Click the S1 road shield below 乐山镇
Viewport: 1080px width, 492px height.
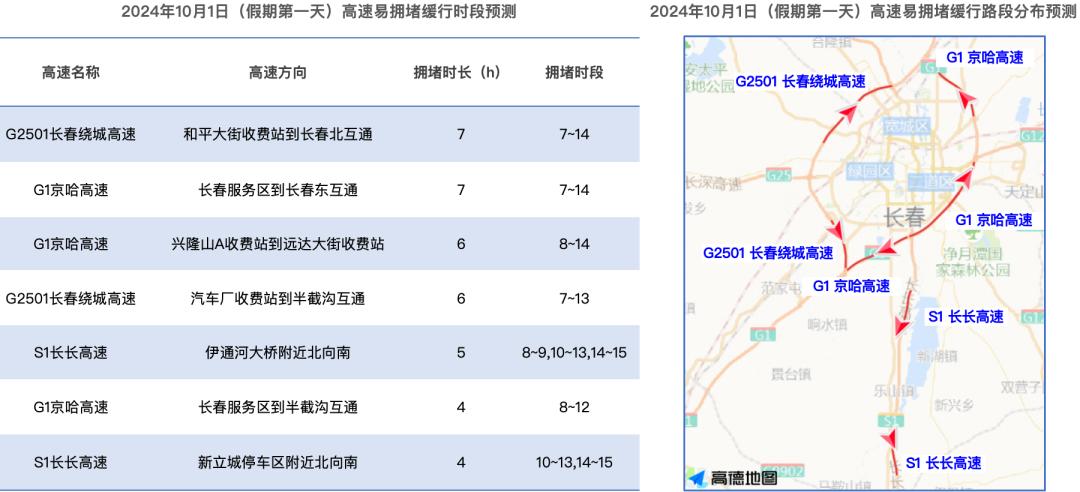pos(892,420)
